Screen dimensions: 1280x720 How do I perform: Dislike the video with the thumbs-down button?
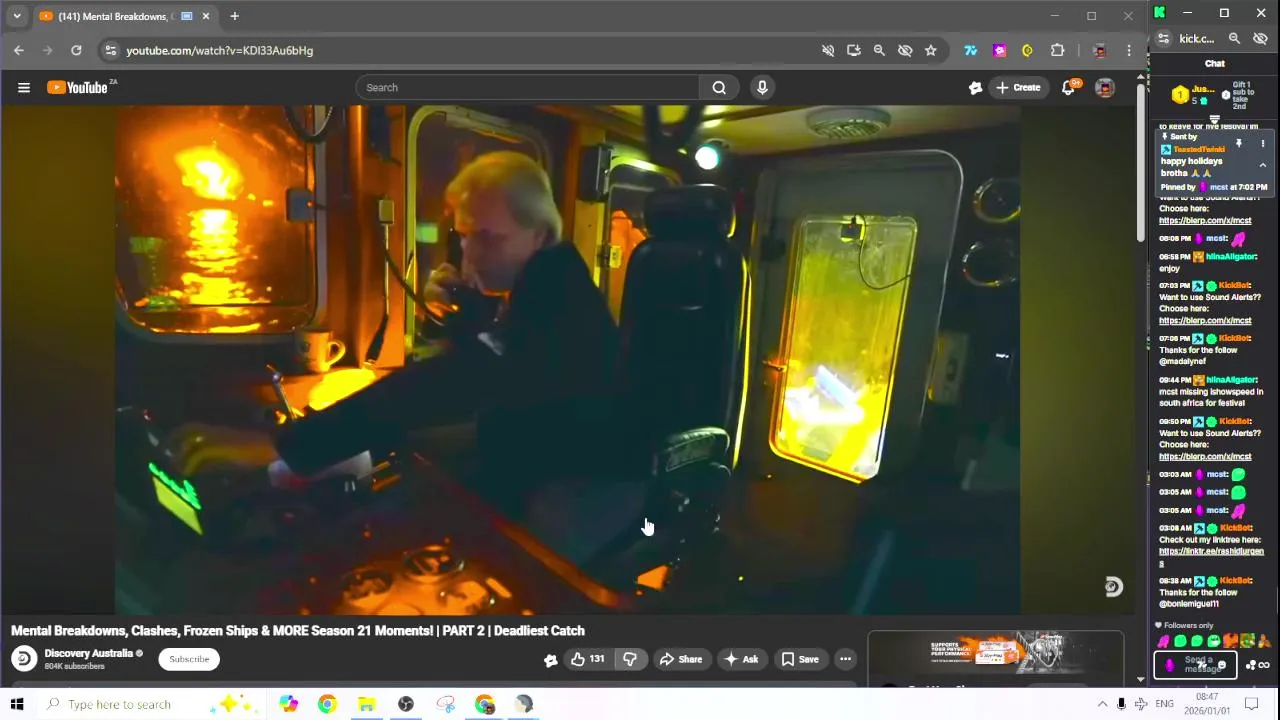pyautogui.click(x=630, y=659)
